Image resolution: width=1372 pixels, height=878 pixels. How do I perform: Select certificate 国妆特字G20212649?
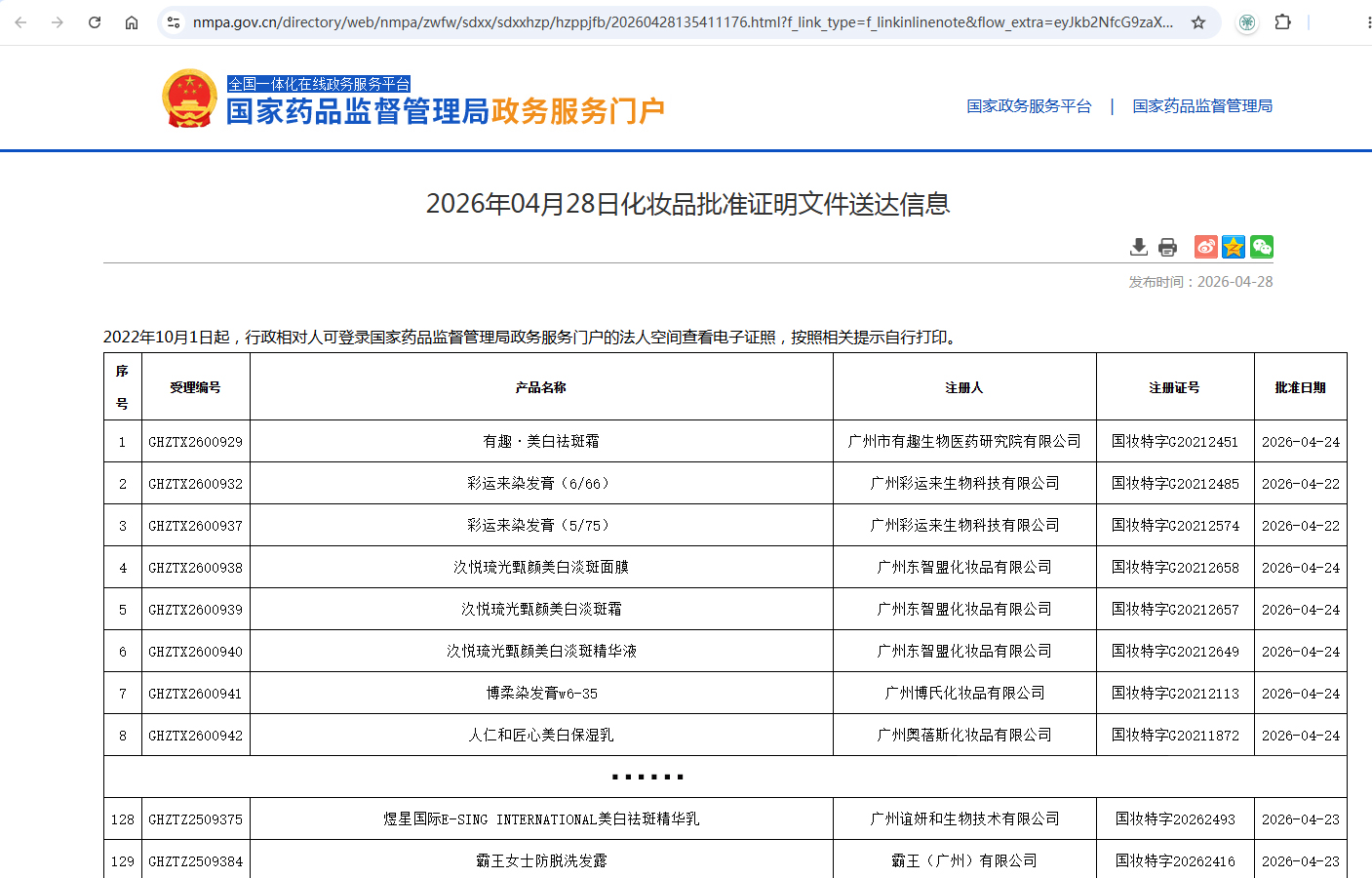pyautogui.click(x=1175, y=652)
